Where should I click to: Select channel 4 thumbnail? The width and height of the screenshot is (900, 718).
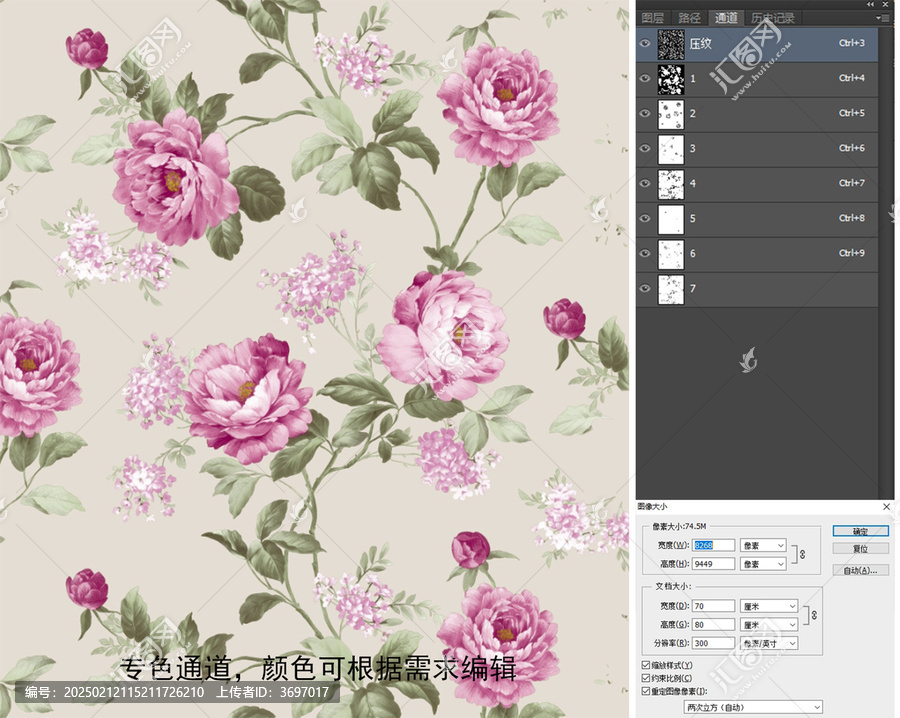point(671,184)
